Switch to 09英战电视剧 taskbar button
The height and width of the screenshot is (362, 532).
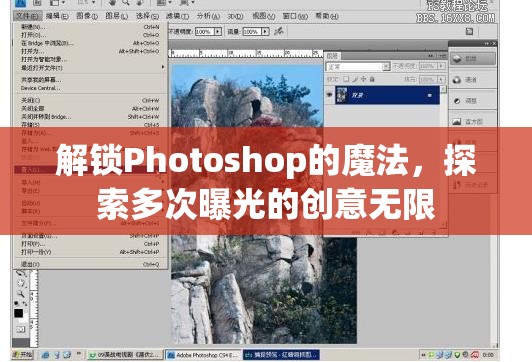125,355
